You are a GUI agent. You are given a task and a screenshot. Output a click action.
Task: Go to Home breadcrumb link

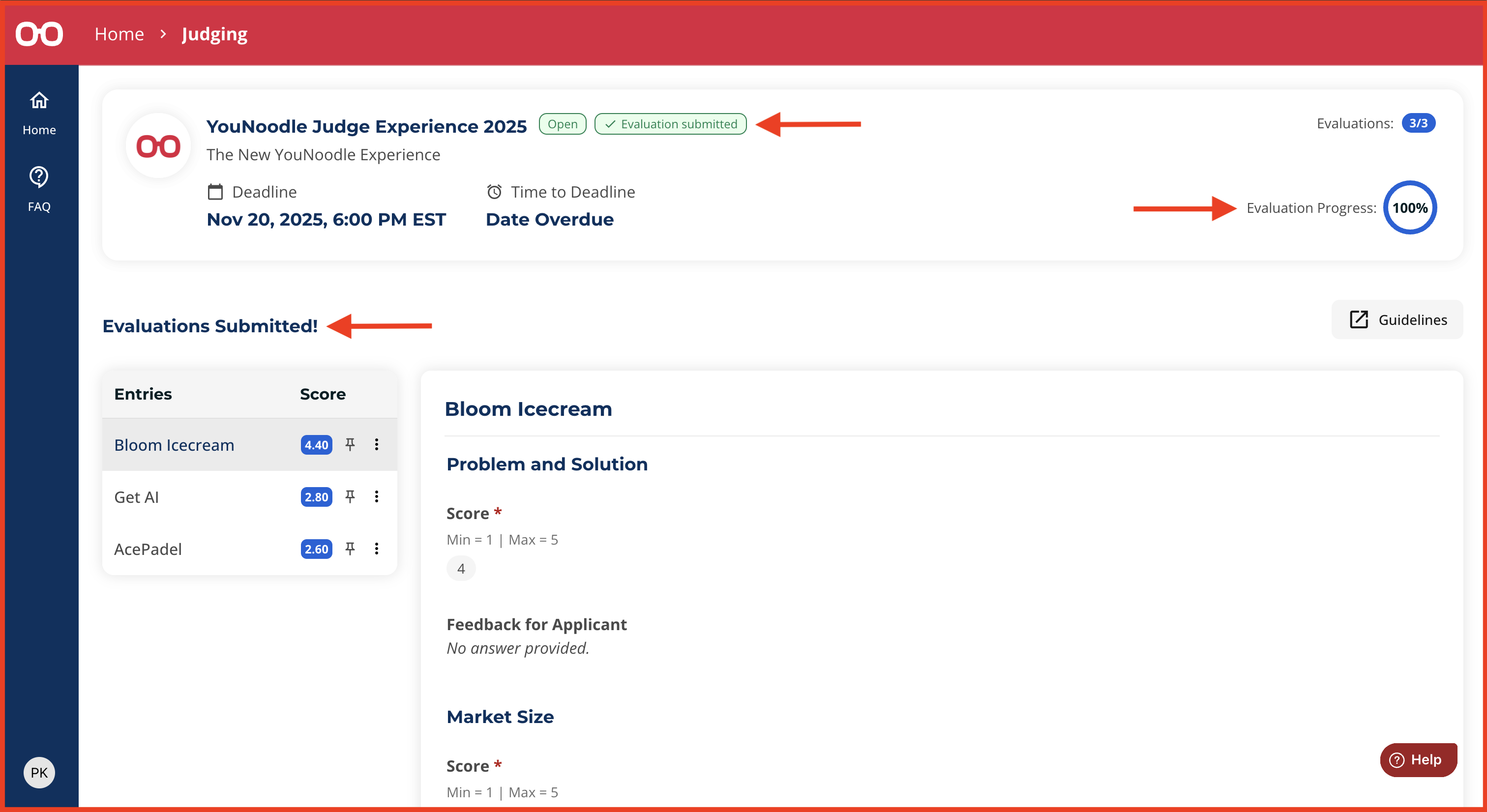119,34
